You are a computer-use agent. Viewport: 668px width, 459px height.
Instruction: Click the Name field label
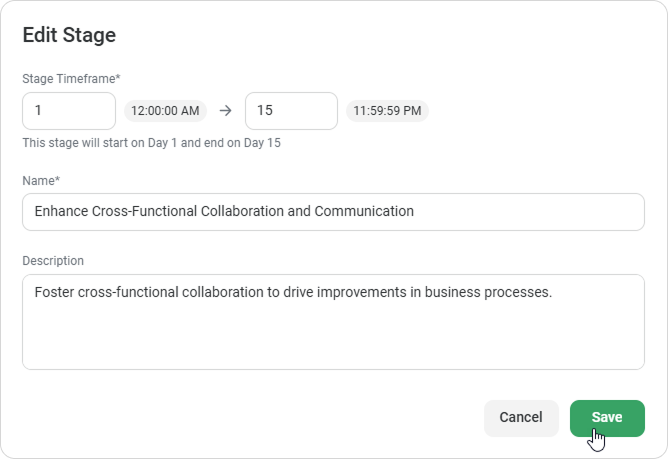coord(41,180)
